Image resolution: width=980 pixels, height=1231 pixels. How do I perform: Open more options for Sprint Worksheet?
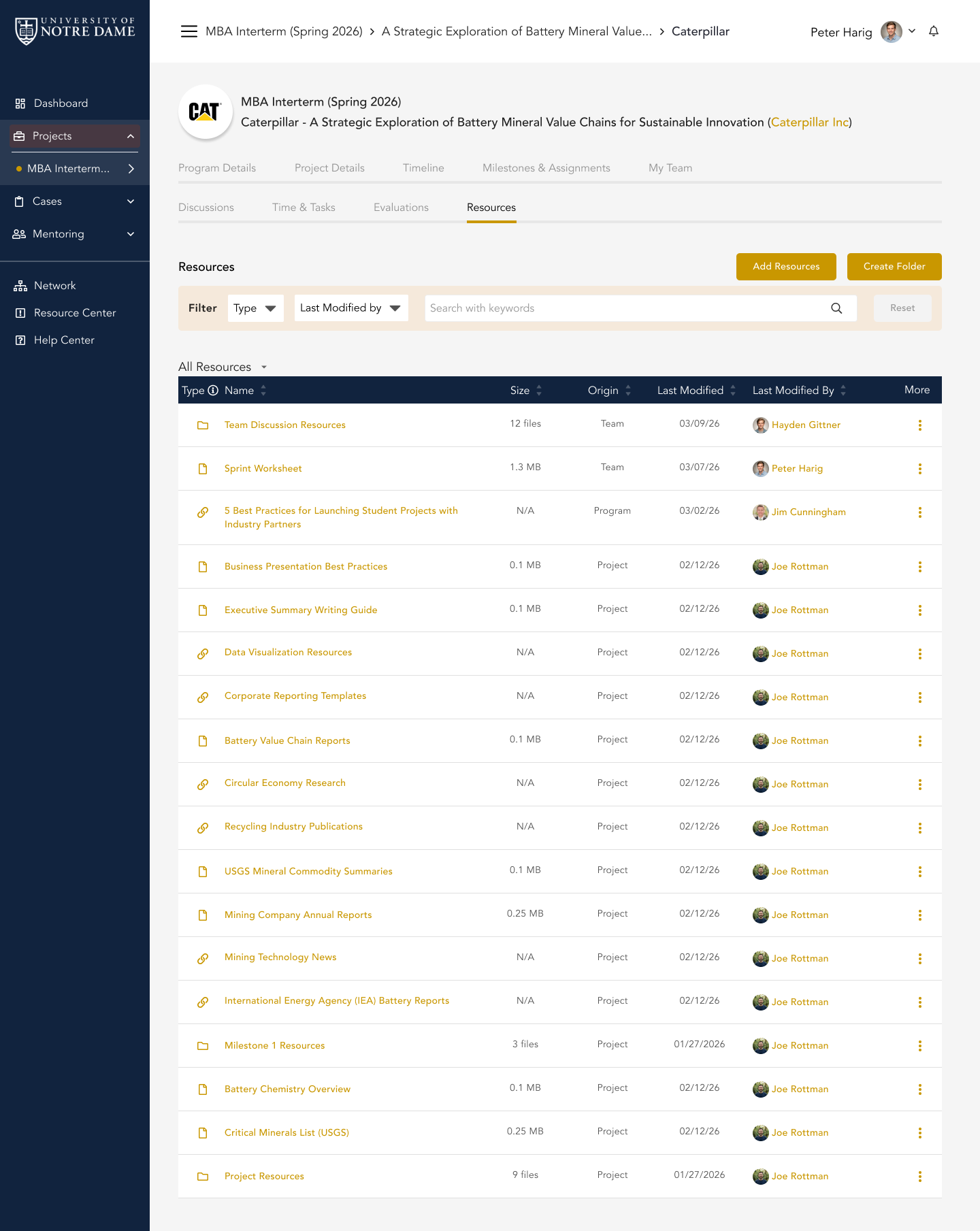pyautogui.click(x=920, y=469)
